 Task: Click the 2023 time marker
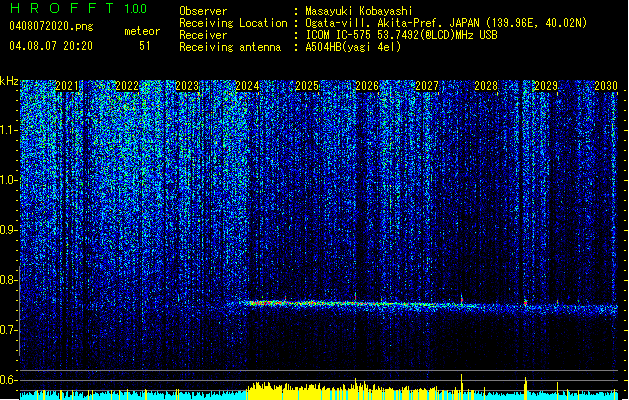187,86
